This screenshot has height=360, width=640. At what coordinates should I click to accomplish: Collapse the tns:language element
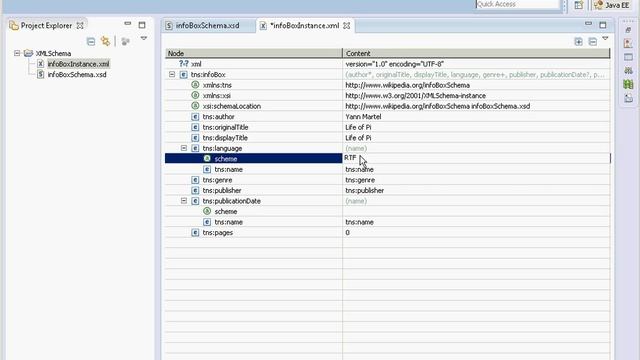coord(184,148)
